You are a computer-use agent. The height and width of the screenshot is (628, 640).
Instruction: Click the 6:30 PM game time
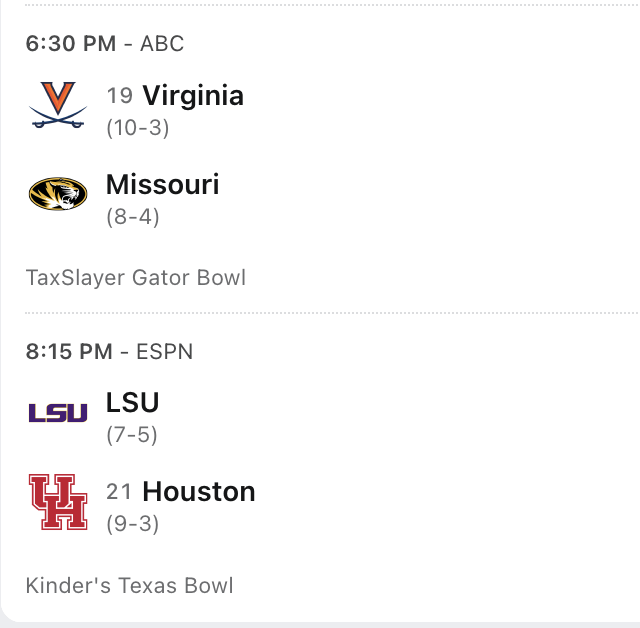pyautogui.click(x=70, y=44)
